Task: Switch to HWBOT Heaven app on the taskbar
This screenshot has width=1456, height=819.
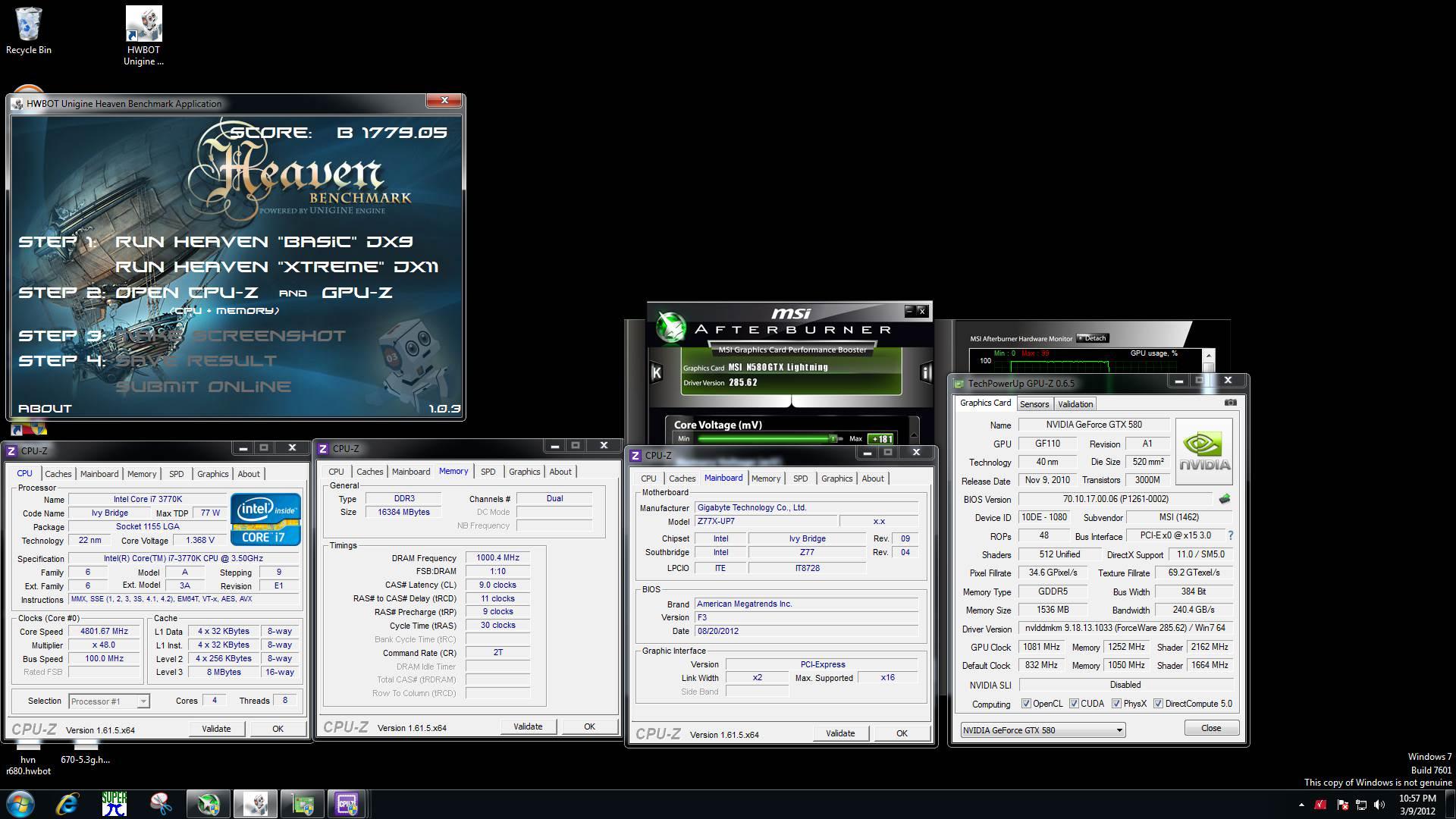Action: point(255,803)
